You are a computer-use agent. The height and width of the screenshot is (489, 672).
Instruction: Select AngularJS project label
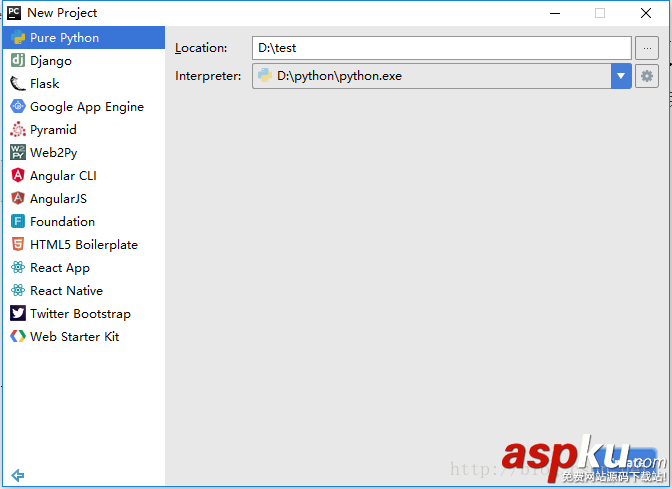tap(58, 199)
